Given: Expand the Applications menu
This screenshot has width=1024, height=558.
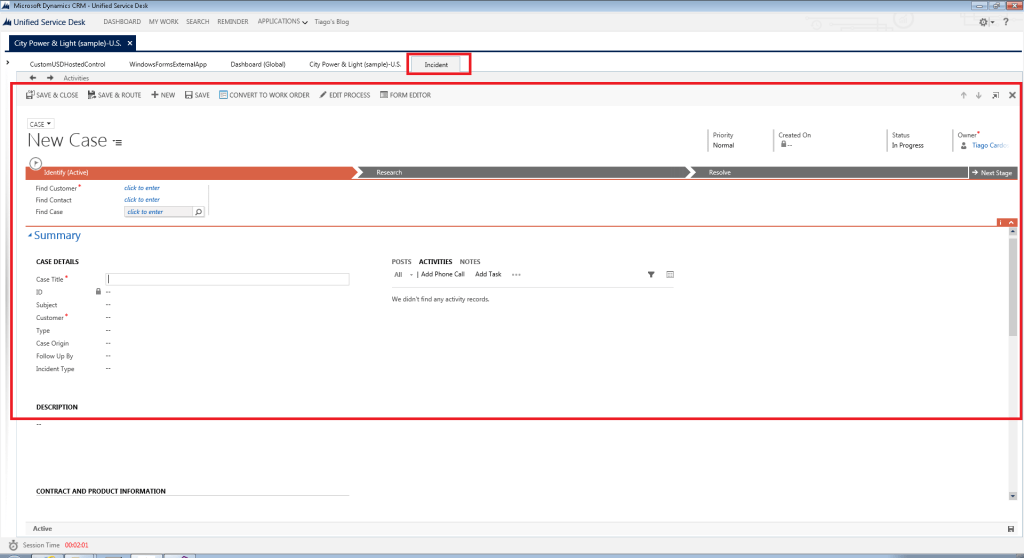Looking at the screenshot, I should 282,21.
